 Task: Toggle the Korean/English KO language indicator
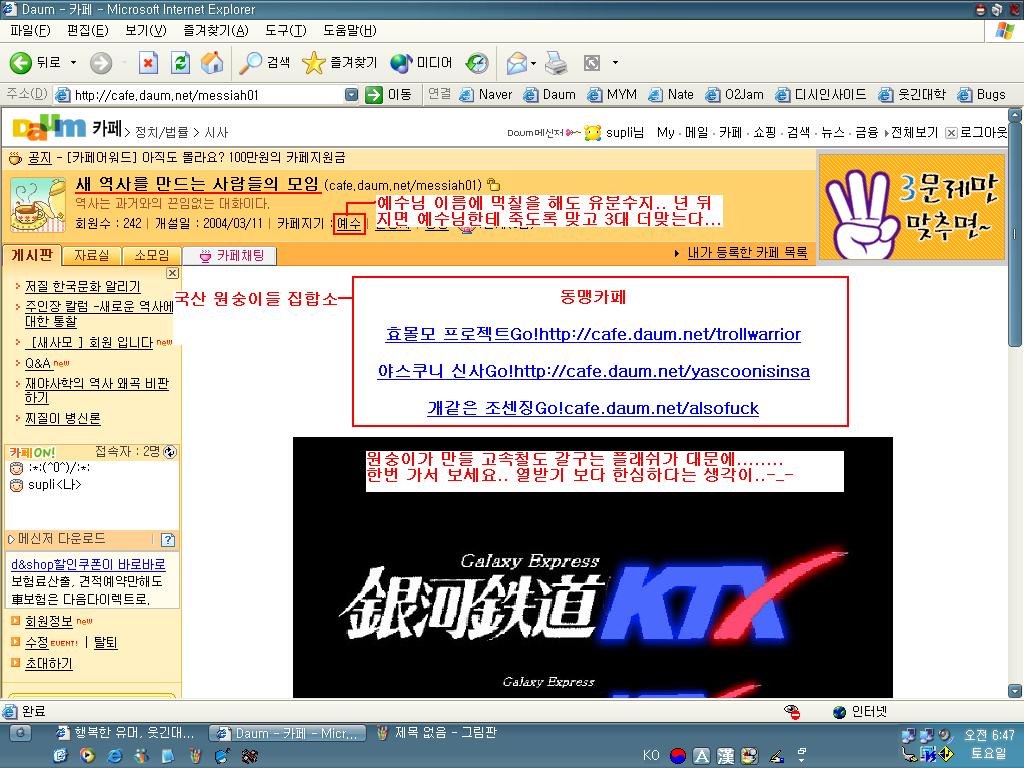click(651, 756)
